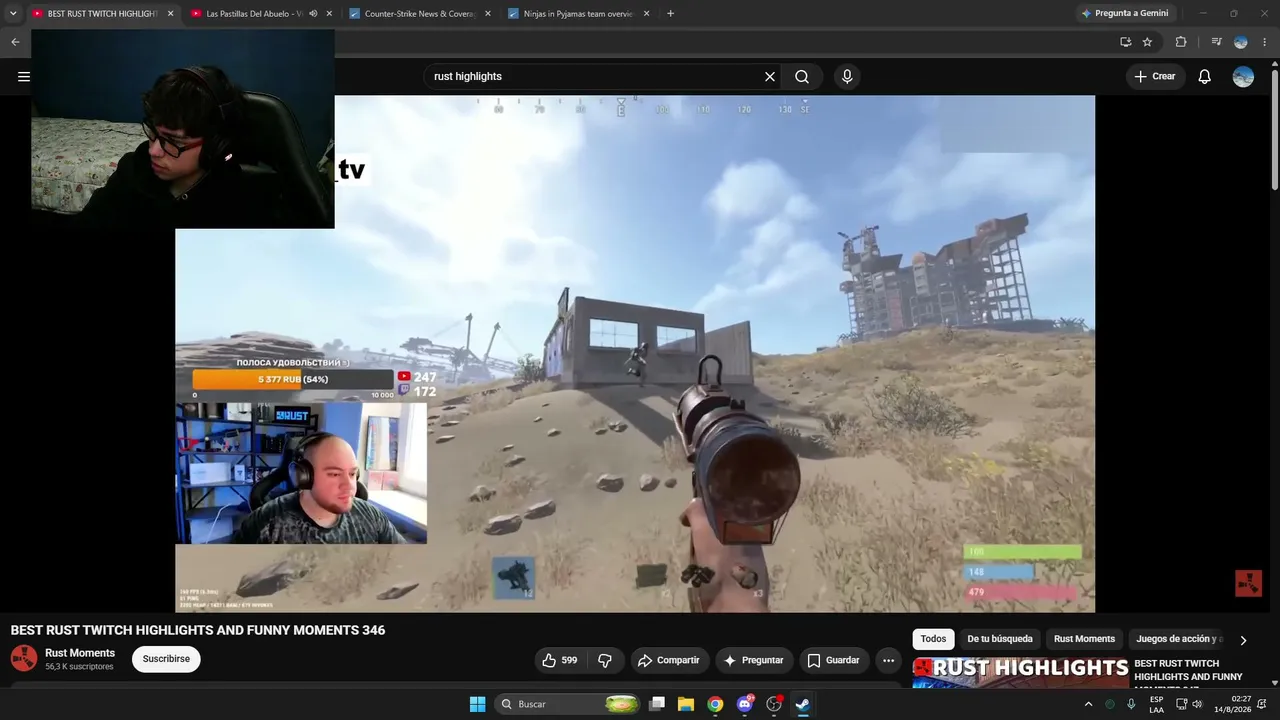Click the Guardar save button

pos(834,660)
